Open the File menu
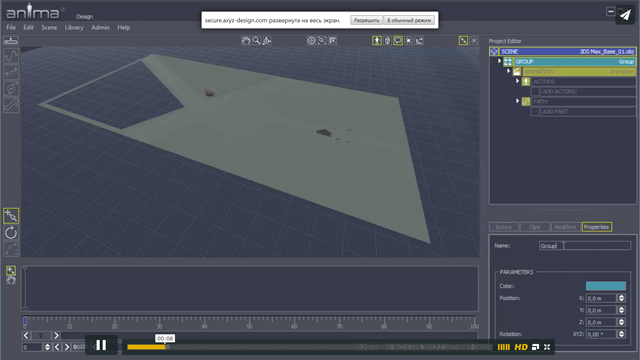Screen dimensions: 640x360 (11, 27)
